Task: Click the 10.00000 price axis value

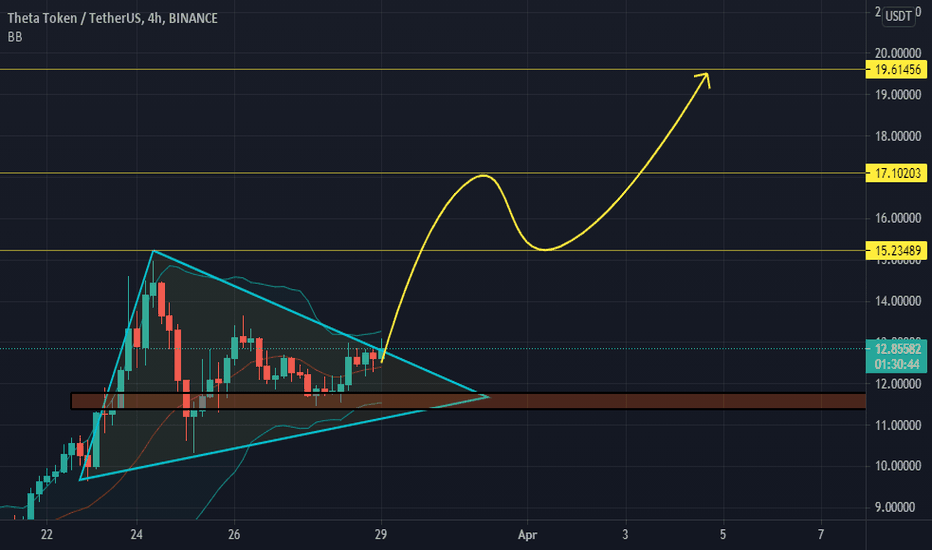Action: [898, 466]
